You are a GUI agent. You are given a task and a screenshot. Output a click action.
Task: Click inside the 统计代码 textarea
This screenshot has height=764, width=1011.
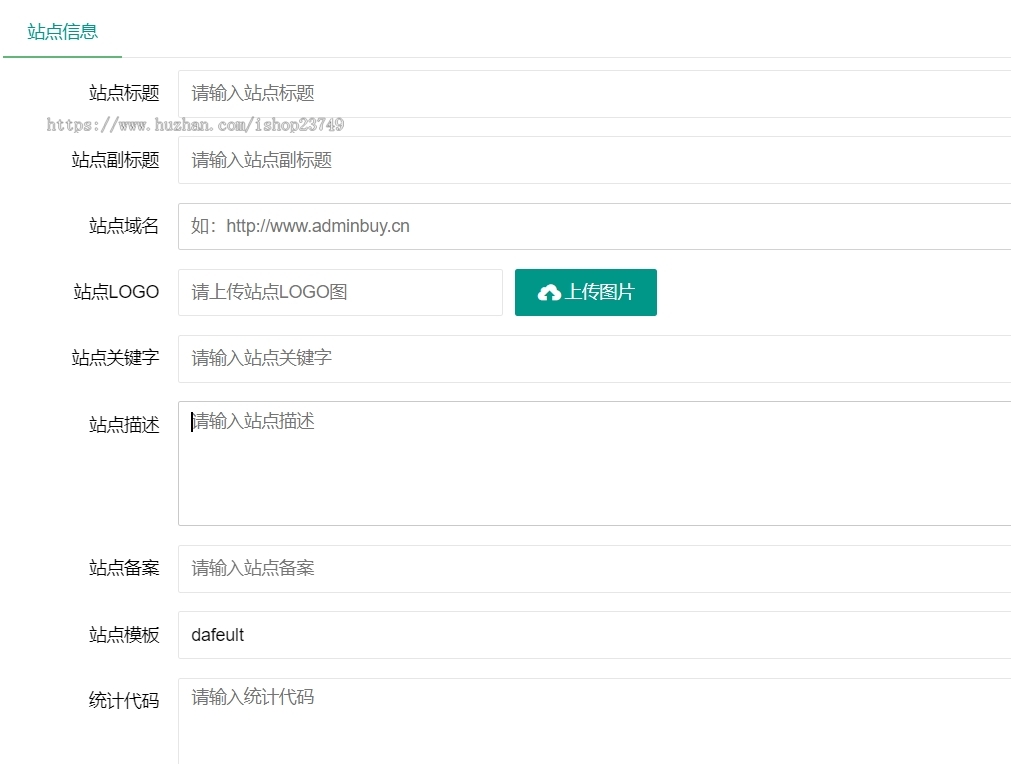[x=594, y=721]
